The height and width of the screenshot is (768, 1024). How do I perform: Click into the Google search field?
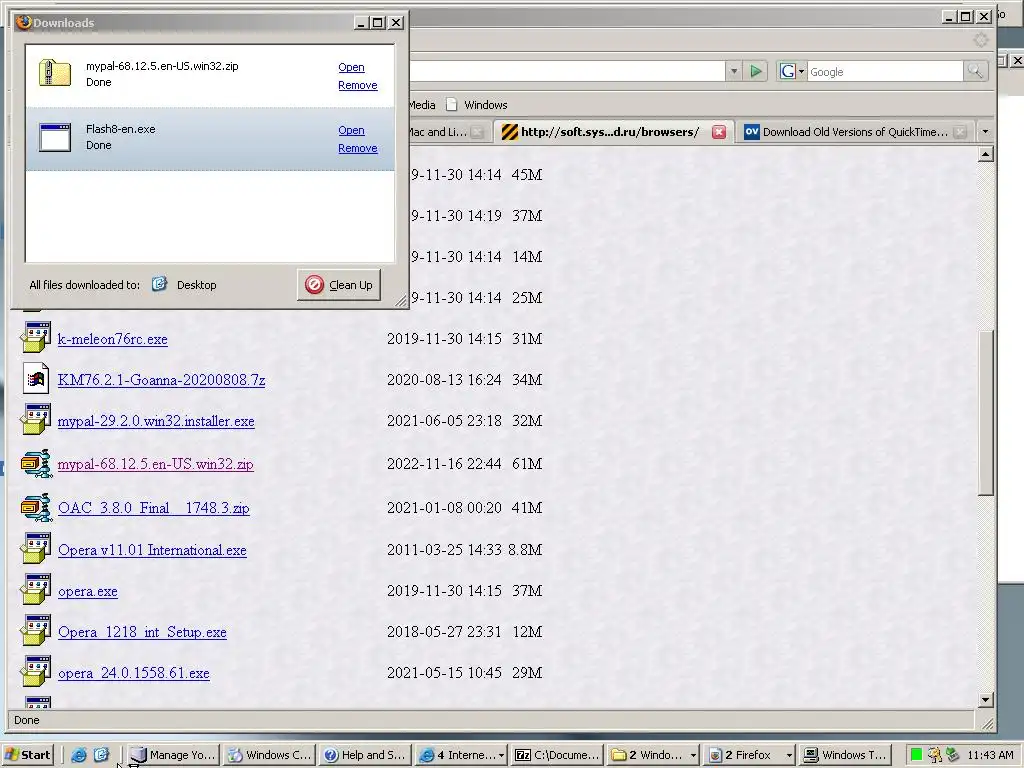click(885, 72)
